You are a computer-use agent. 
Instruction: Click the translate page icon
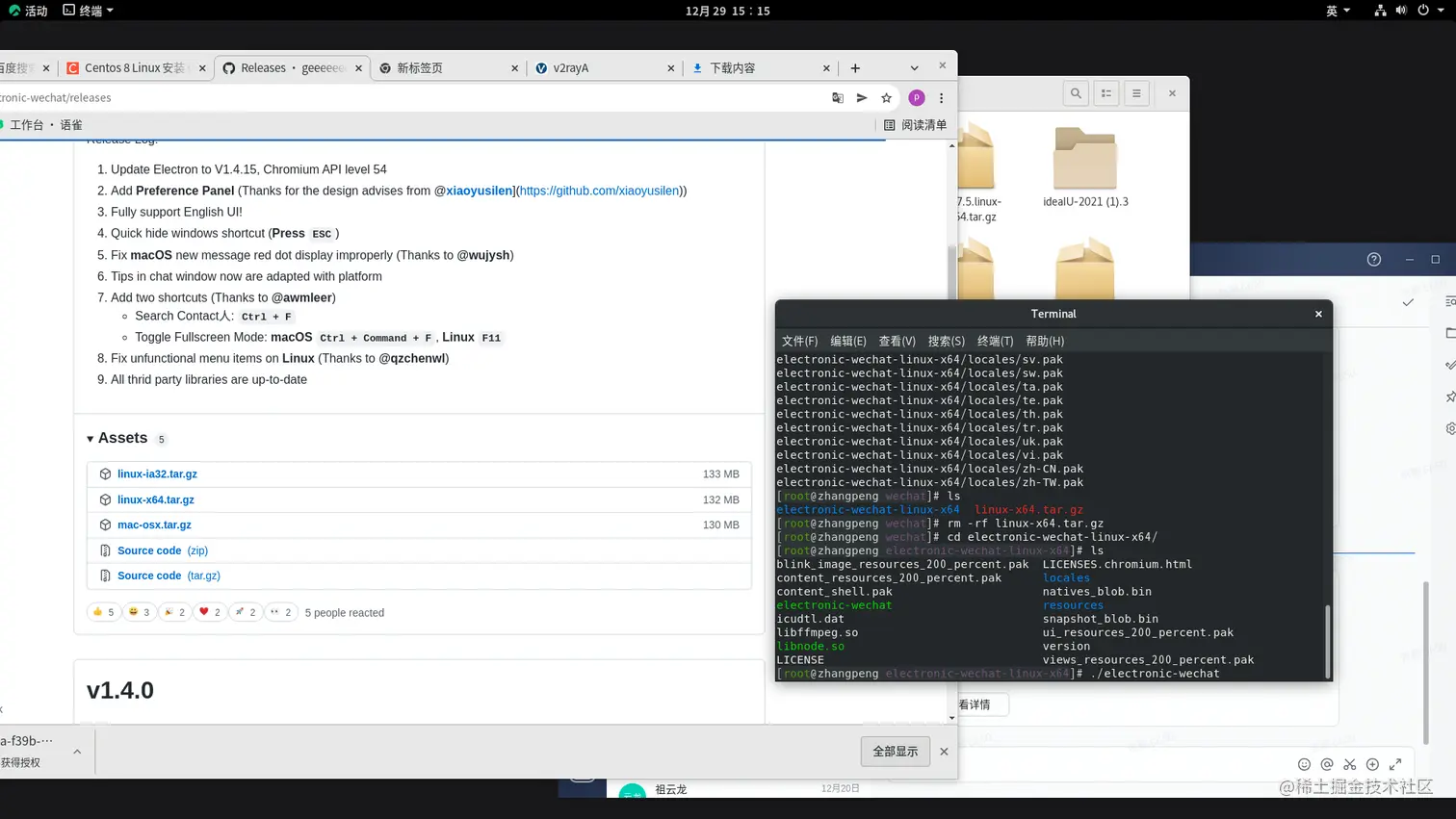(x=838, y=98)
